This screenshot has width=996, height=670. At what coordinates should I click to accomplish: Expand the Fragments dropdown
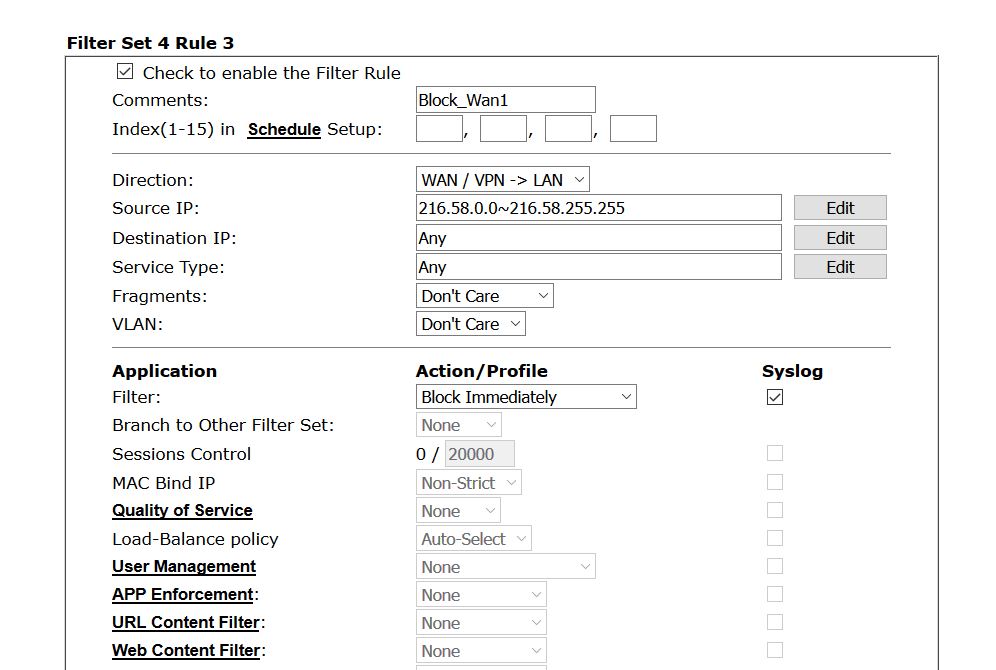485,296
